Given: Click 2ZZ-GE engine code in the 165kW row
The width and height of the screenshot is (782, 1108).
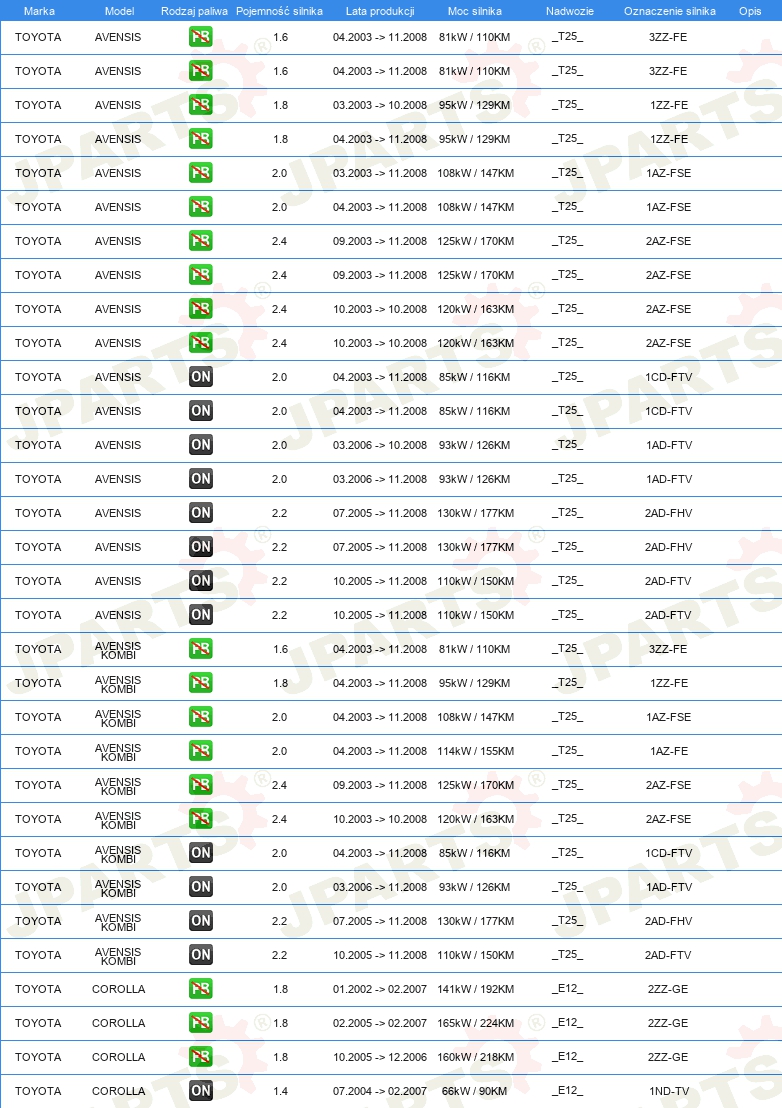Looking at the screenshot, I should coord(668,1023).
